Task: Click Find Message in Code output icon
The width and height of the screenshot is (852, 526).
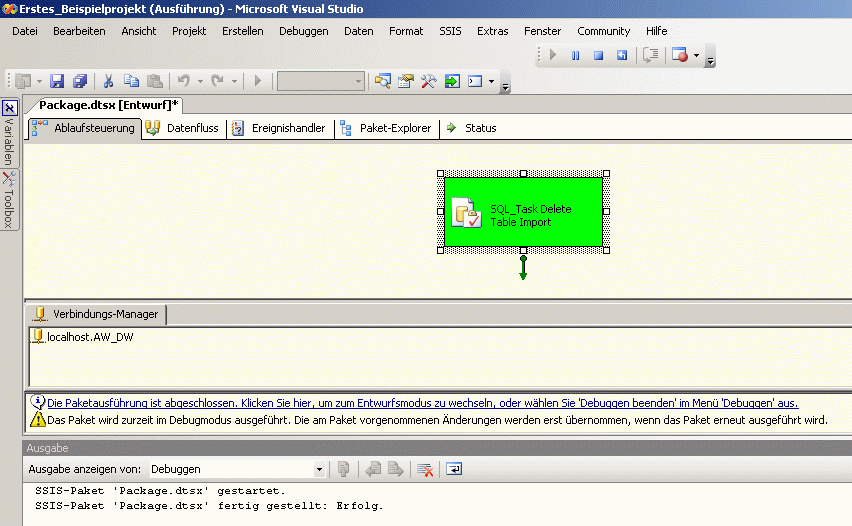Action: click(x=343, y=469)
